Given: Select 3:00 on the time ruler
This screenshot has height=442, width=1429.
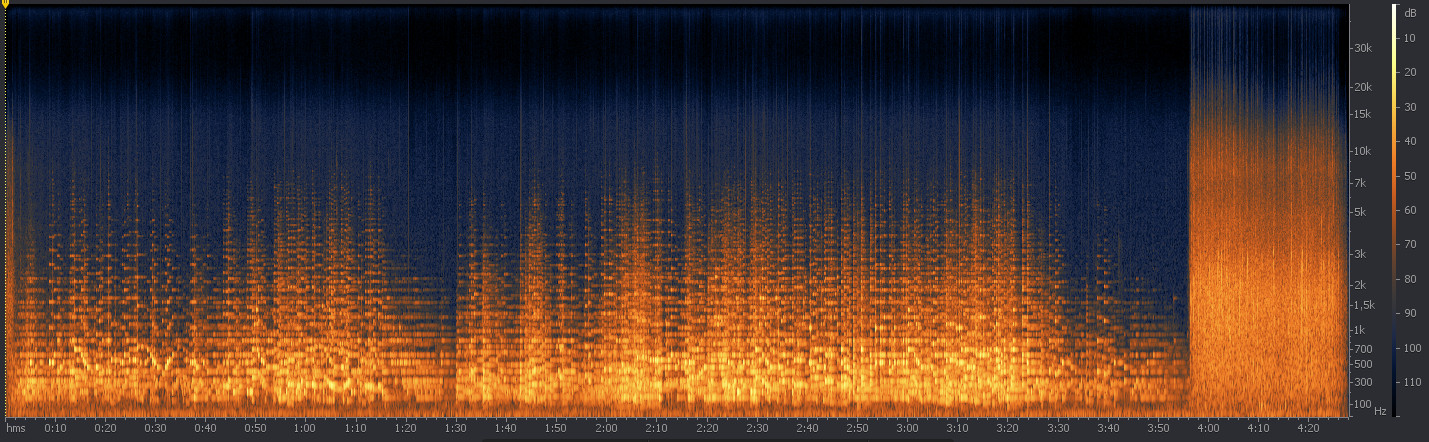Looking at the screenshot, I should [907, 428].
